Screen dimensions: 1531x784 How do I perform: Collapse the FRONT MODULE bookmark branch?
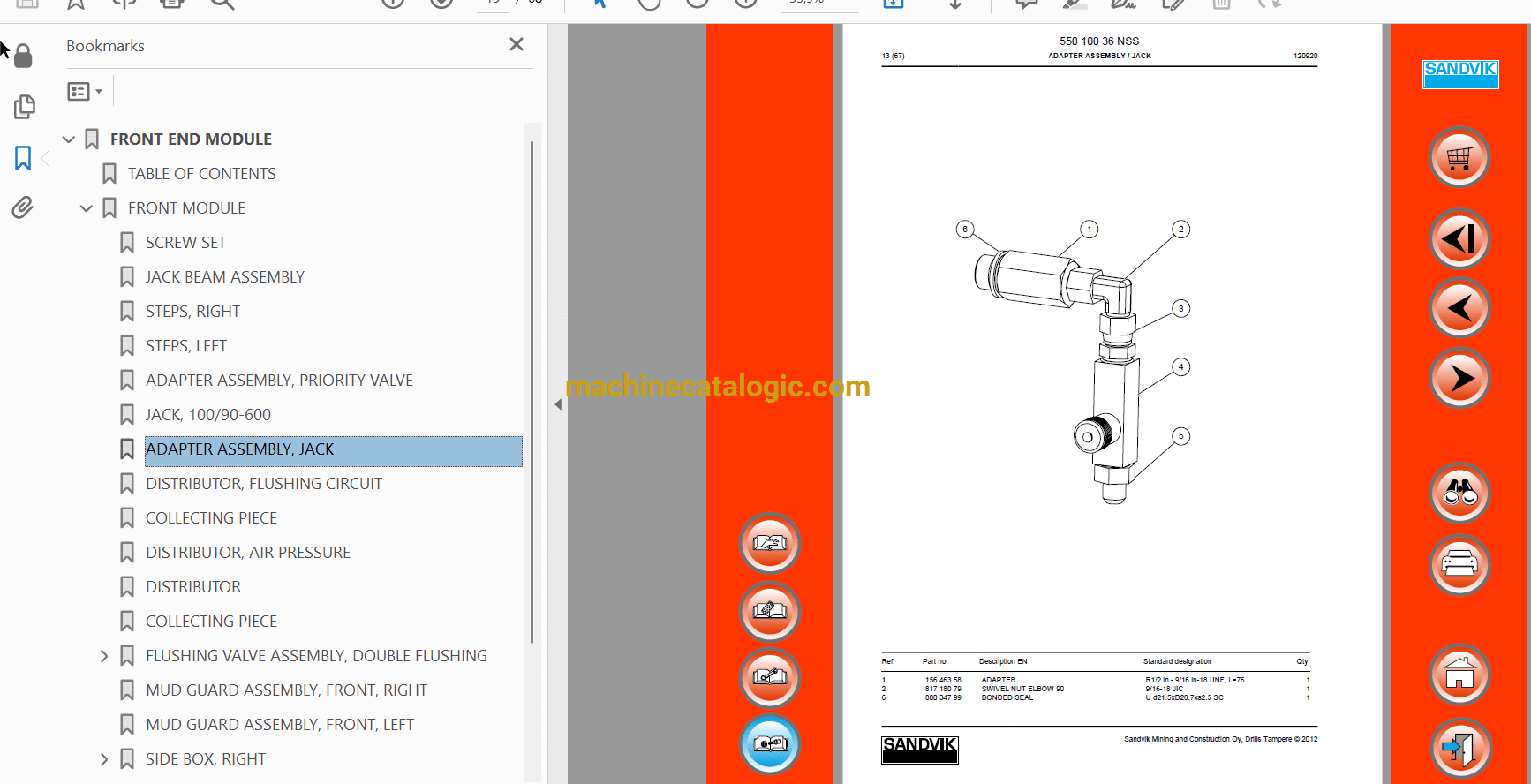coord(87,208)
